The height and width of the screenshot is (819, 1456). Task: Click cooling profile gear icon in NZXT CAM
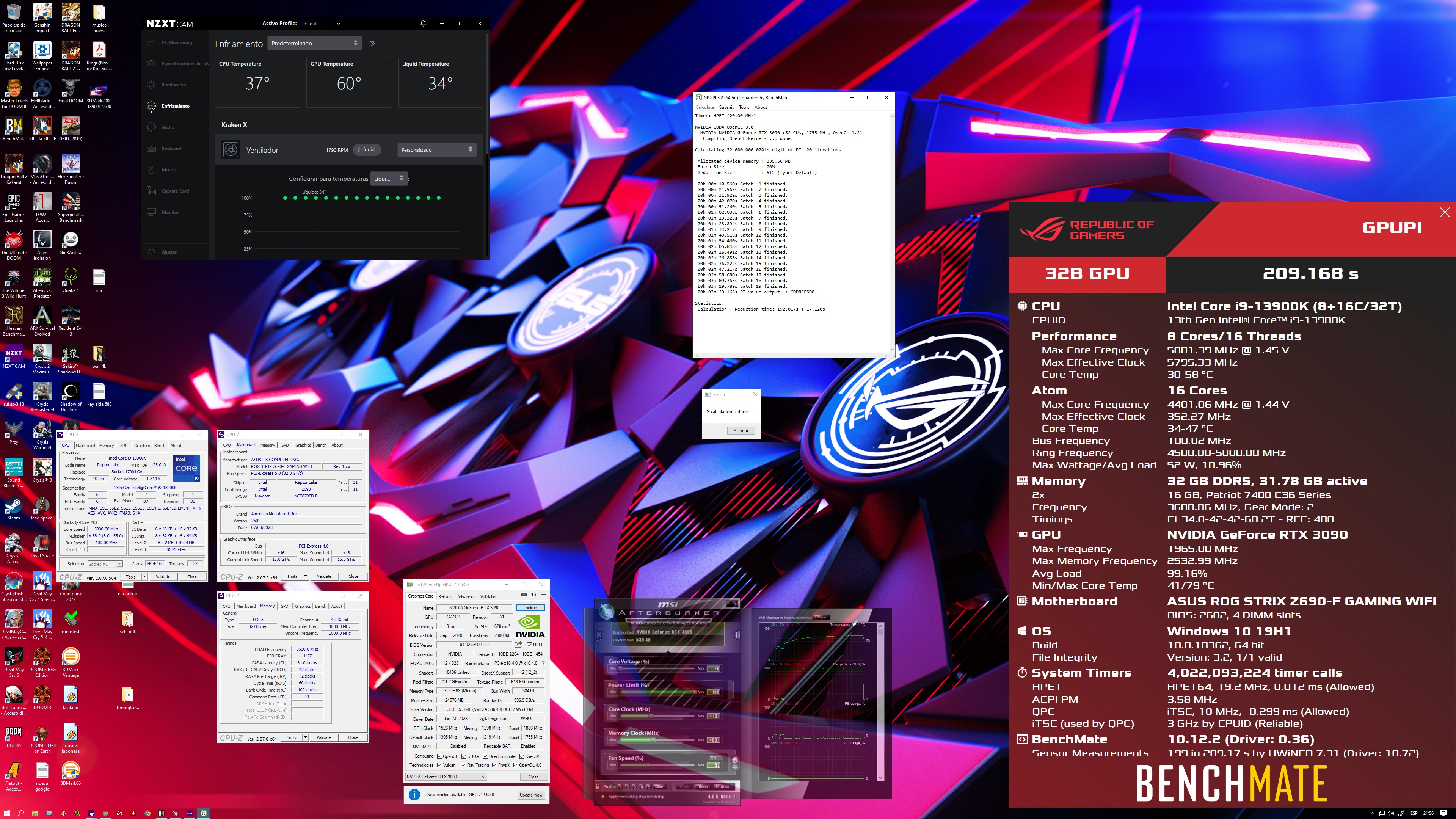371,44
